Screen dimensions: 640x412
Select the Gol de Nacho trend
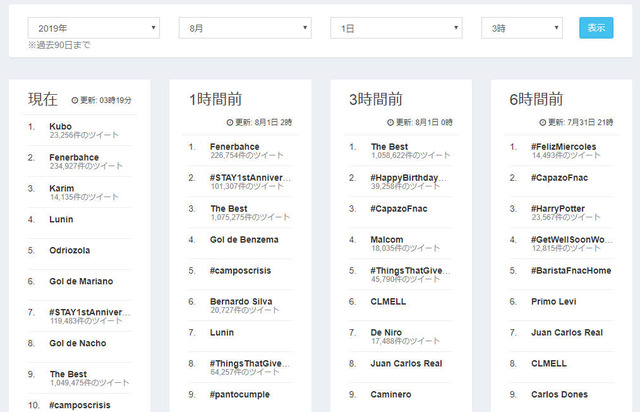click(78, 343)
